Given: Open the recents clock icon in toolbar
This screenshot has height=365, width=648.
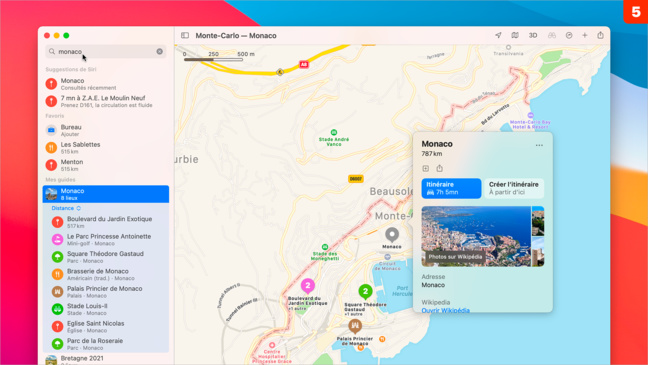Looking at the screenshot, I should tap(569, 36).
